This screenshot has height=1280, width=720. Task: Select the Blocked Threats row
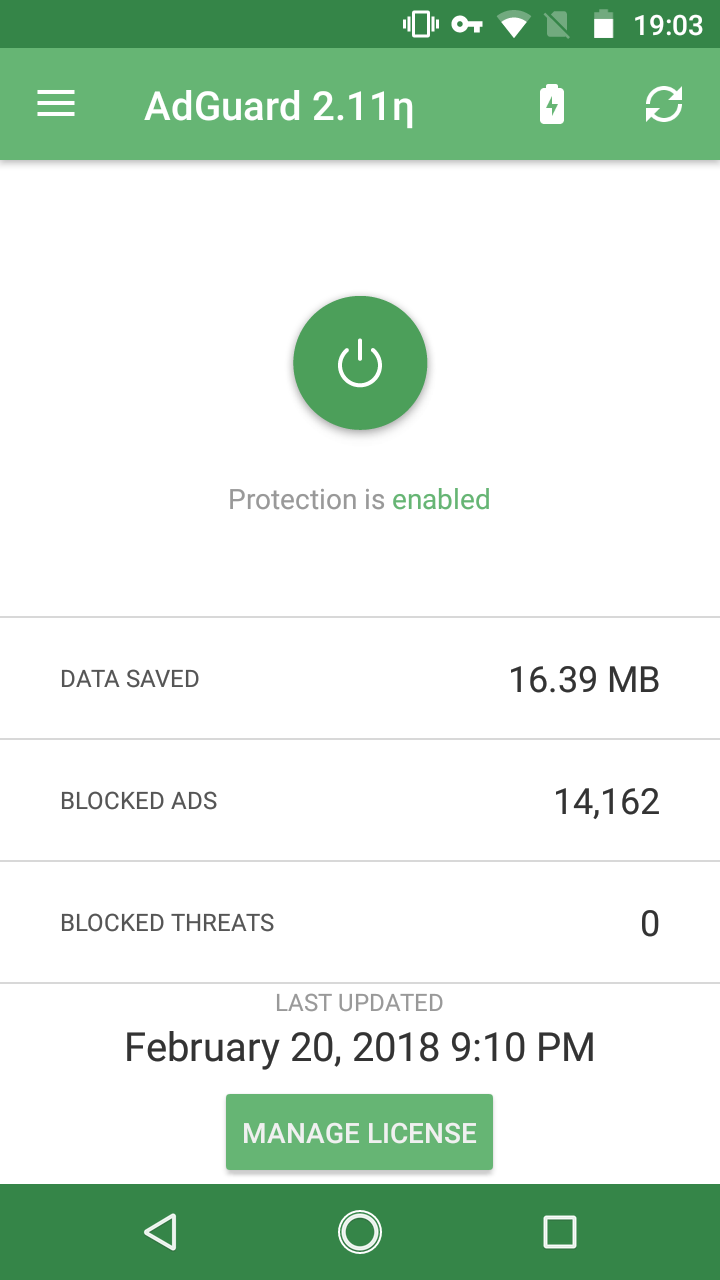tap(360, 923)
